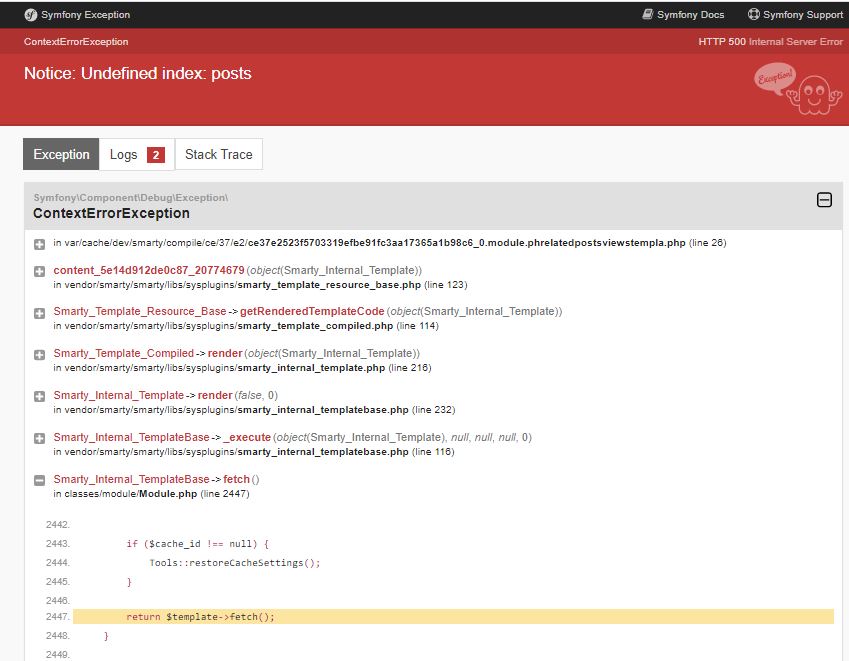Collapse the Smarty_Internal_TemplateBase fetch trace entry
Image resolution: width=849 pixels, height=661 pixels.
point(40,480)
